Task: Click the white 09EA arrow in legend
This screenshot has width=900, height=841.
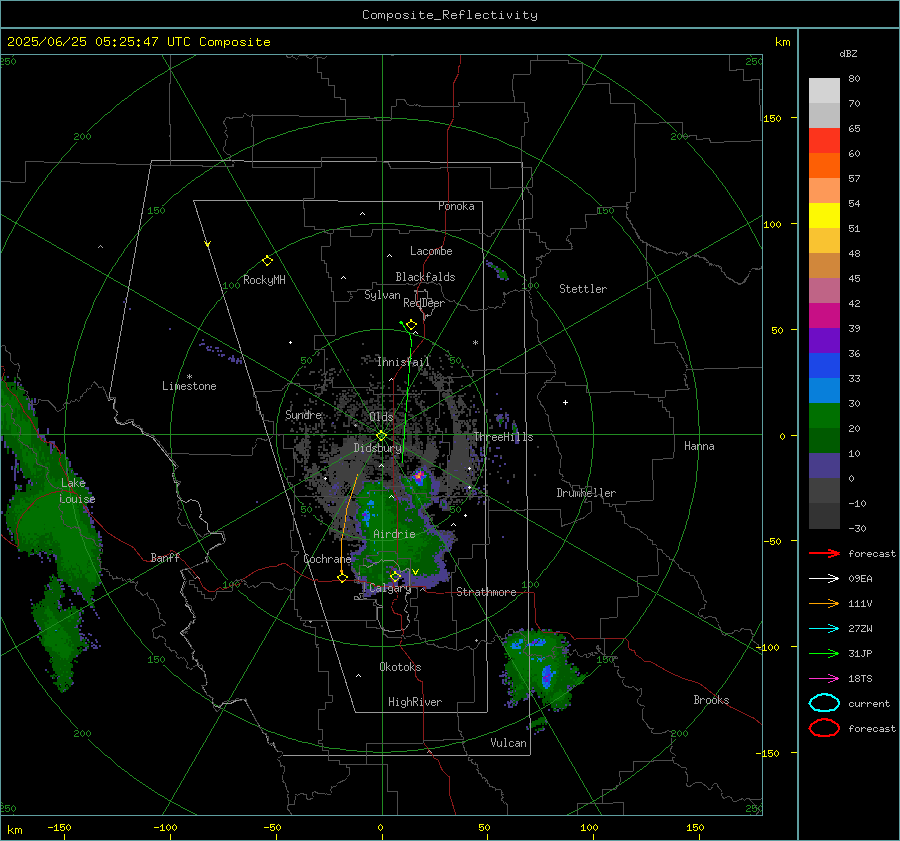Action: [824, 579]
